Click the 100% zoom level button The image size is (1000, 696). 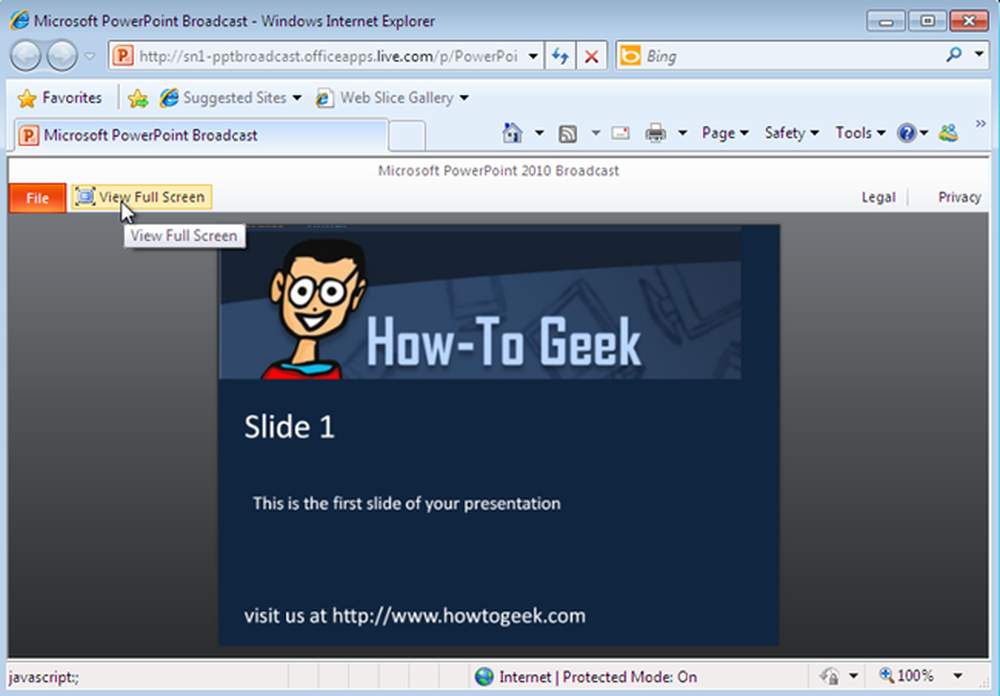[x=906, y=676]
